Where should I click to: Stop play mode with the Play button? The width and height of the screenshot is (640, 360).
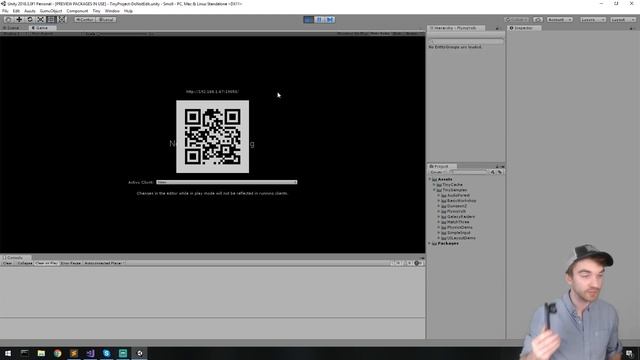point(309,20)
